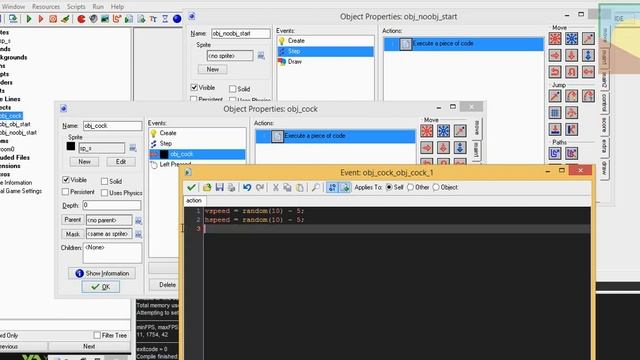
Task: Open sprite selector in obj_noobj_start window
Action: (261, 56)
